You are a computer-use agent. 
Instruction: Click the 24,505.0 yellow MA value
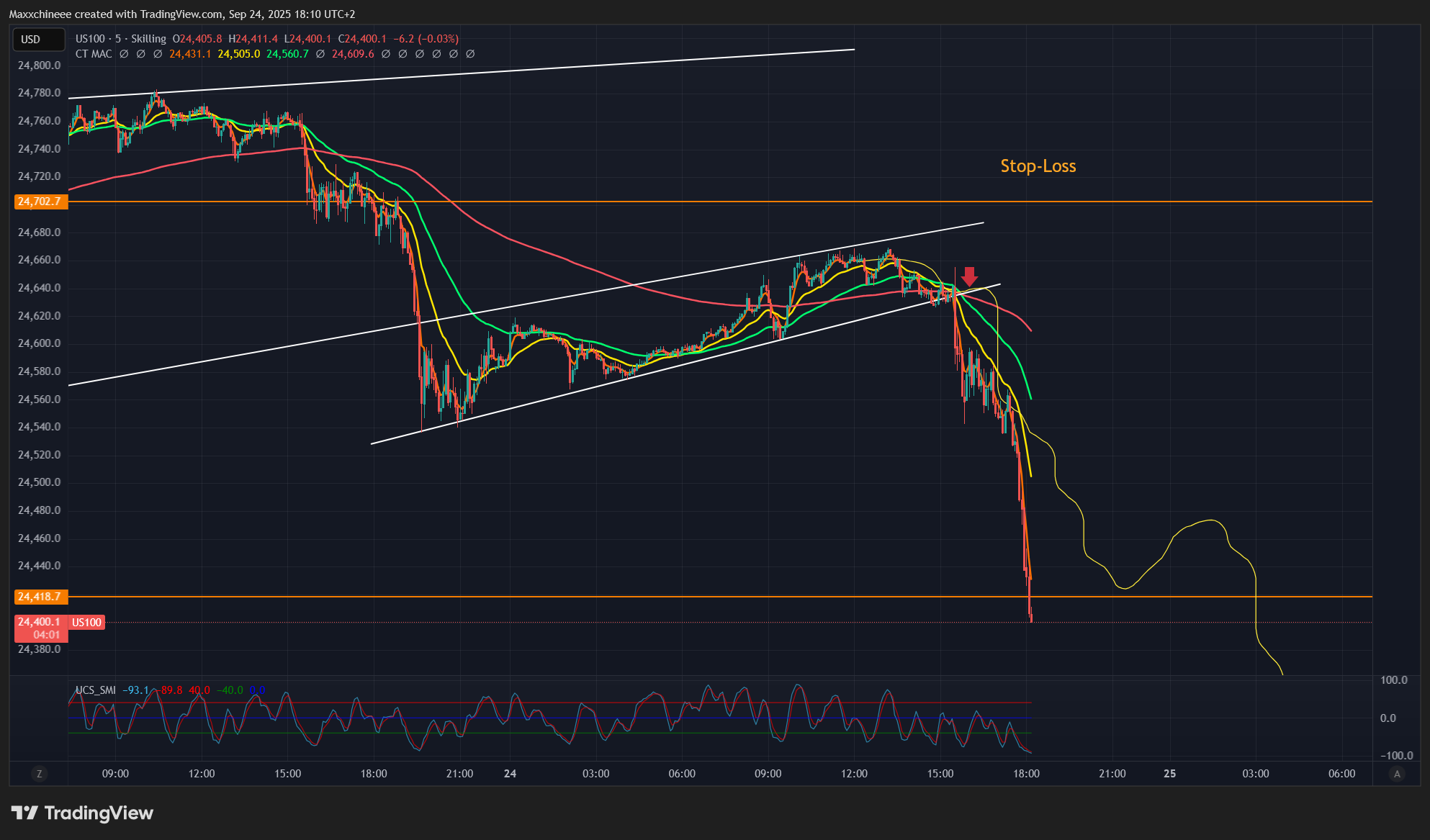coord(239,54)
